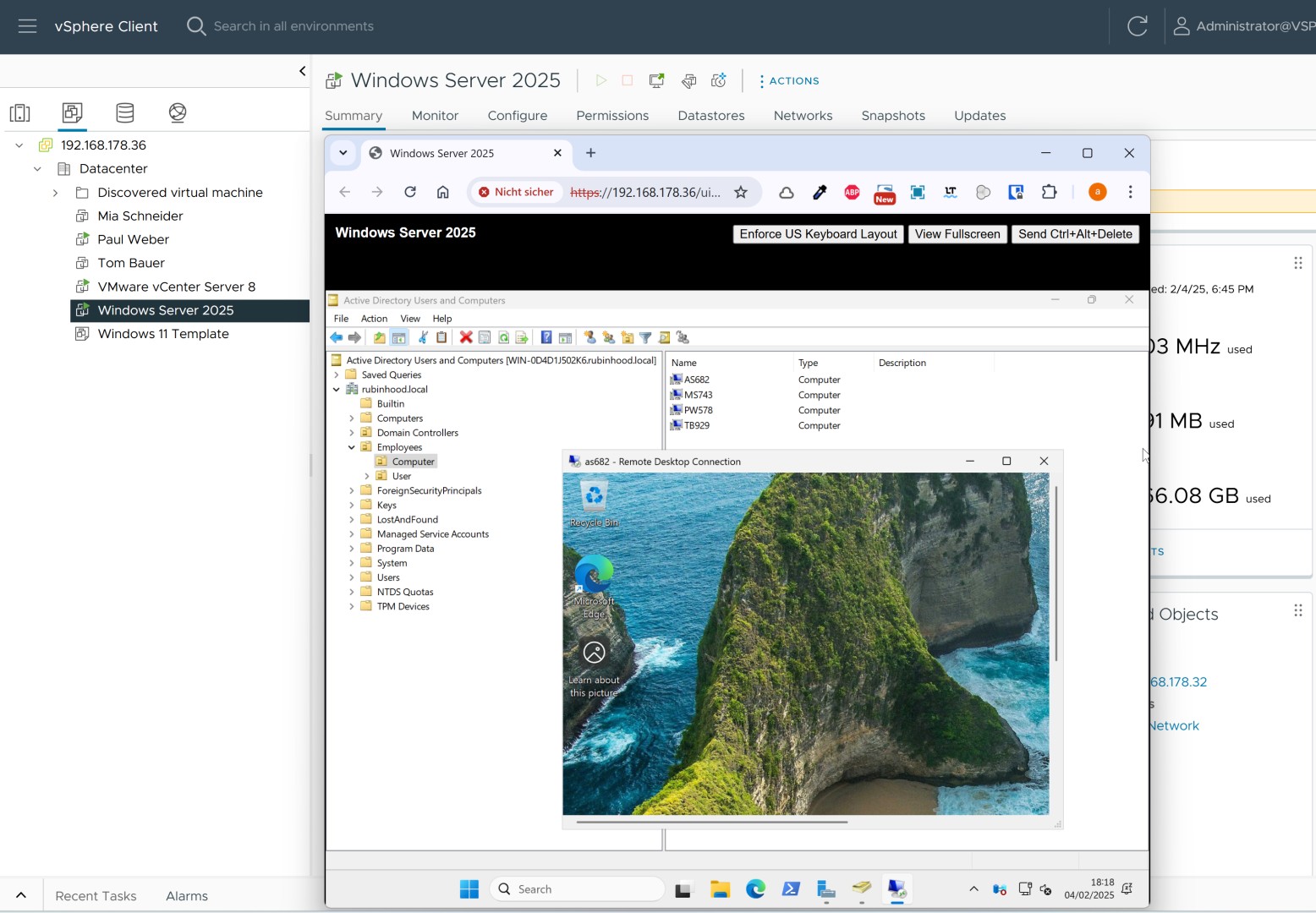The height and width of the screenshot is (913, 1316).
Task: Click the Export List icon in ADUC toolbar
Action: click(x=522, y=337)
